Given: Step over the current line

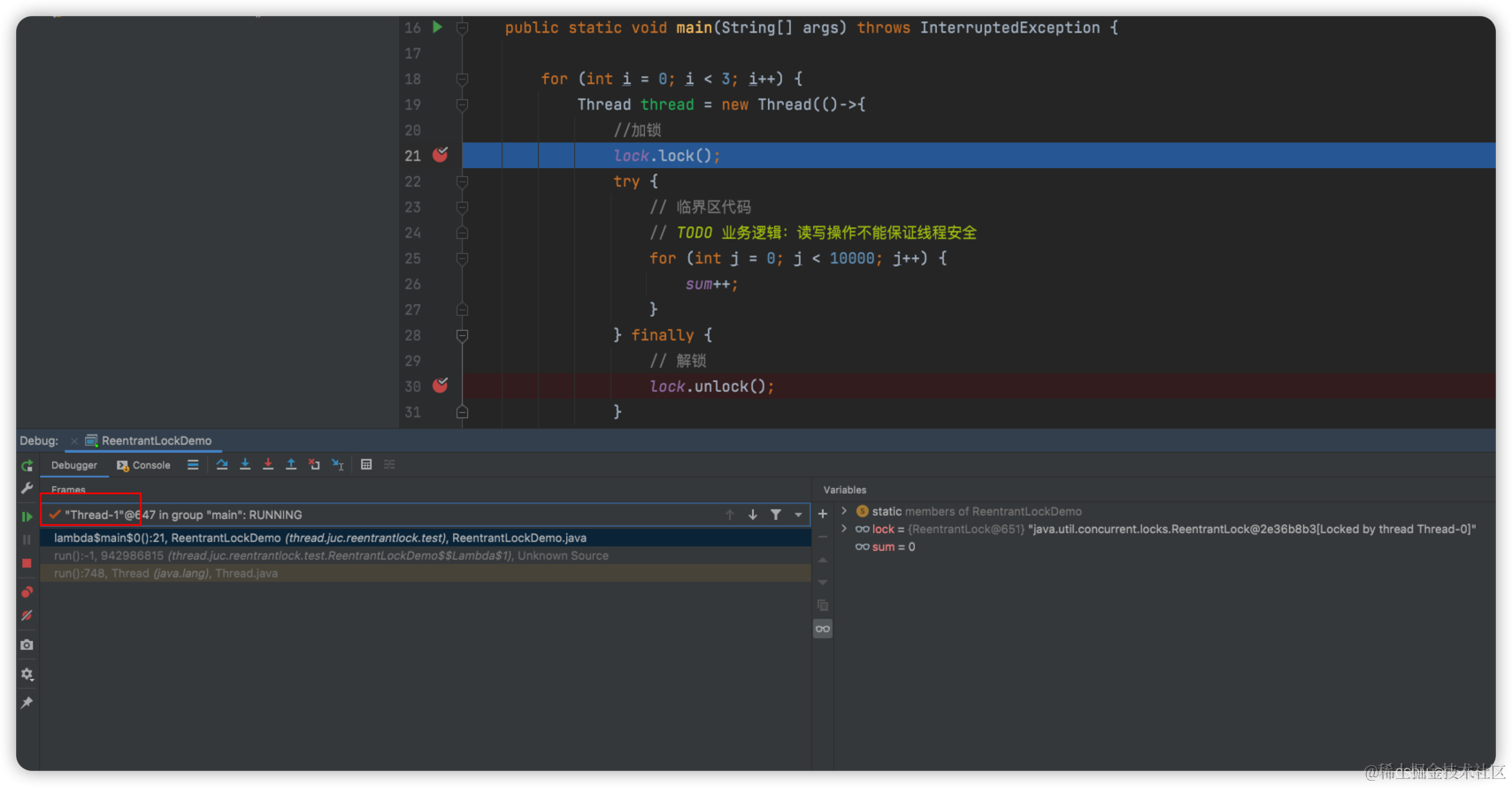Looking at the screenshot, I should (222, 465).
